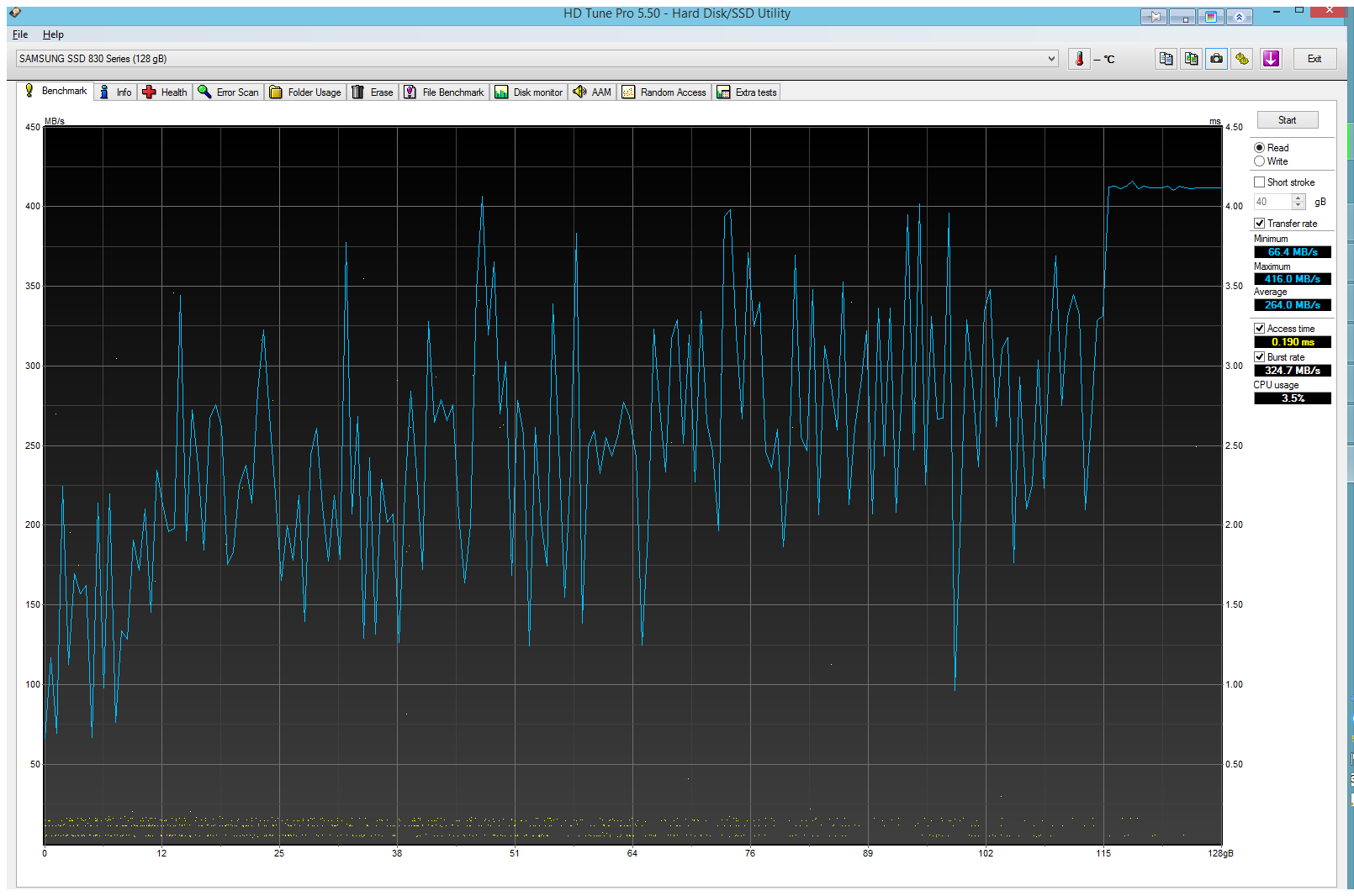
Task: Toggle the Access time checkbox
Action: [x=1259, y=329]
